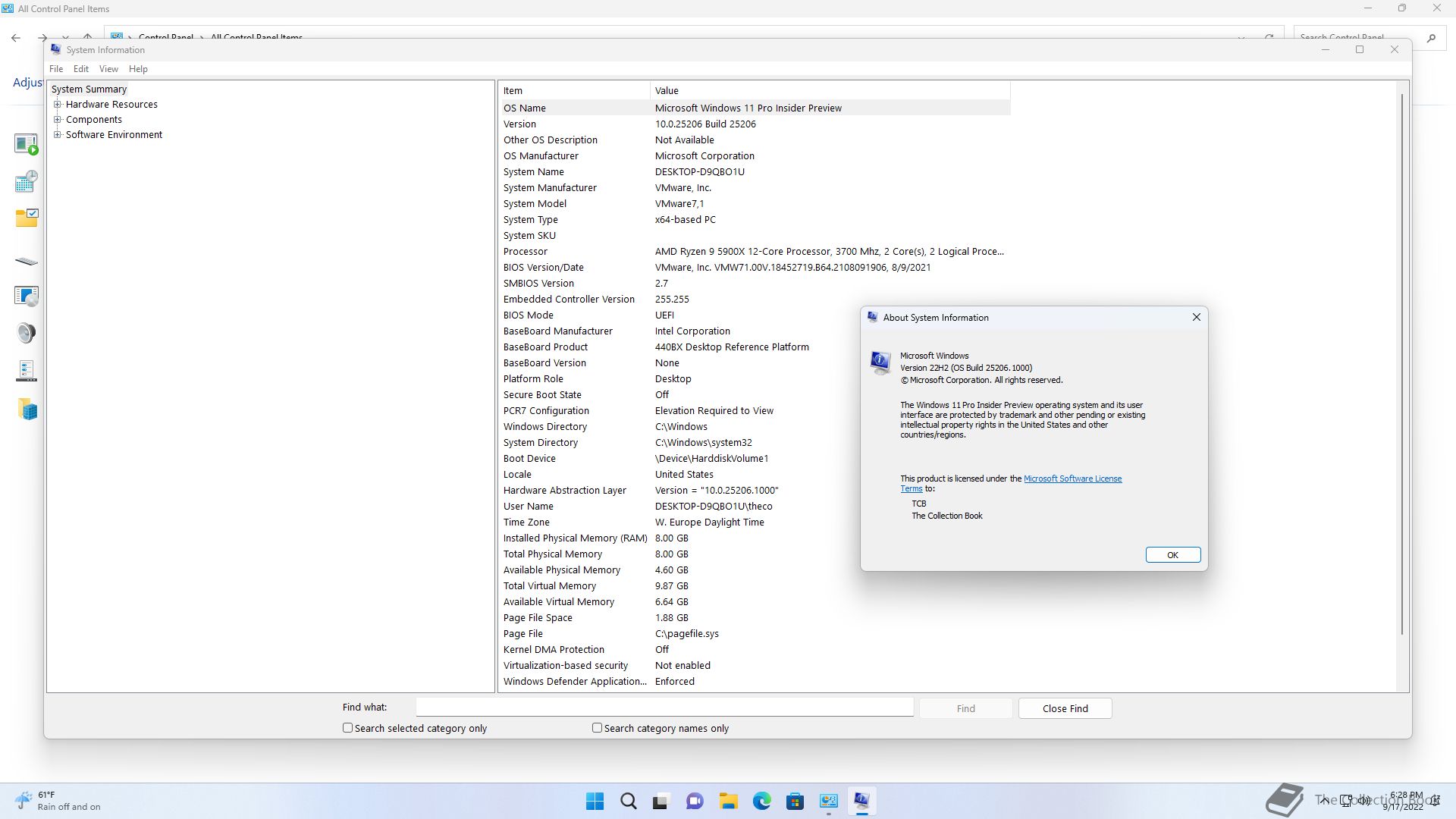This screenshot has width=1456, height=819.
Task: Click the Windows Start button on taskbar
Action: [x=595, y=801]
